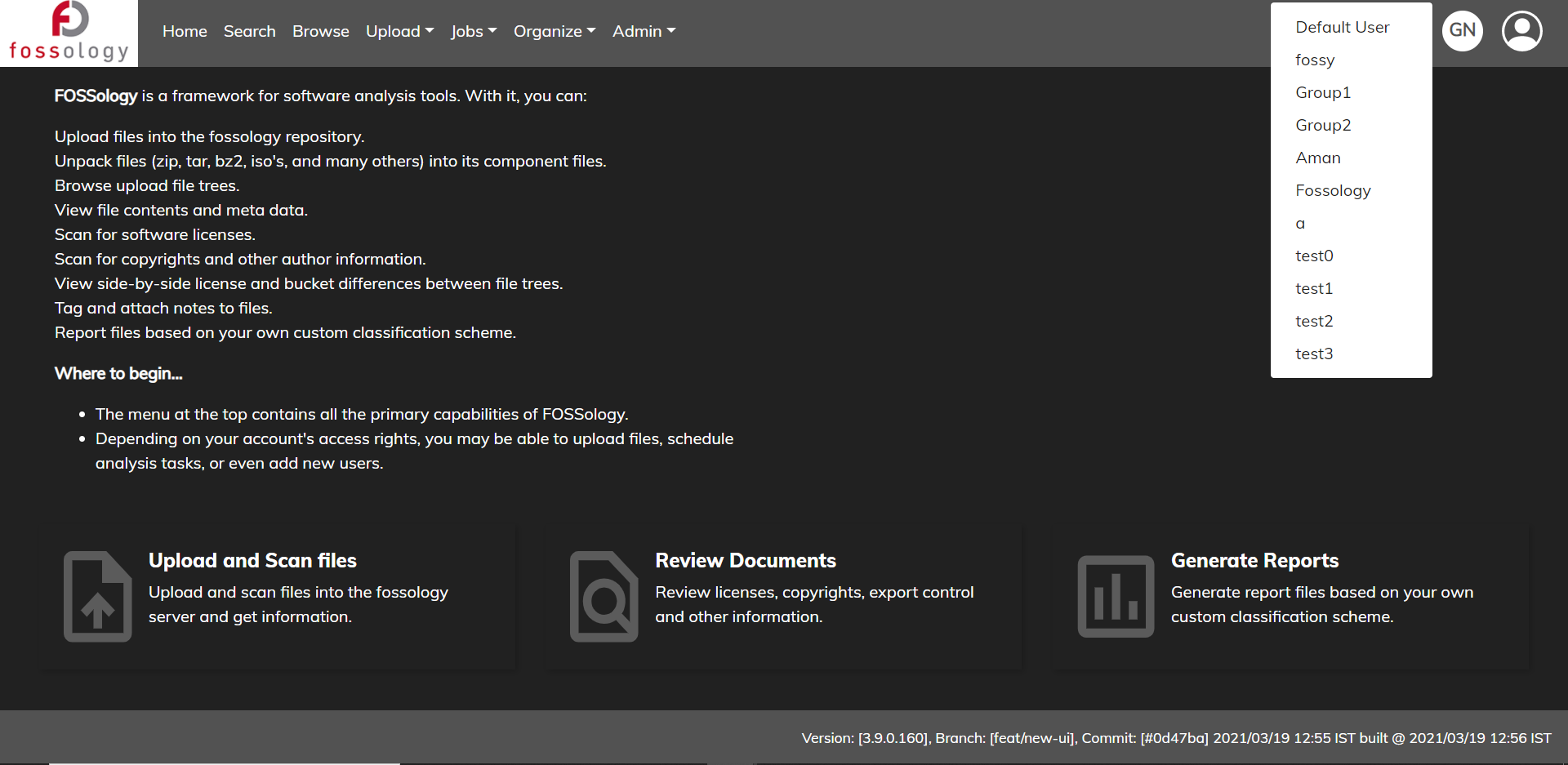Screen dimensions: 1568x765
Task: Click the GN group switcher badge
Action: [x=1462, y=31]
